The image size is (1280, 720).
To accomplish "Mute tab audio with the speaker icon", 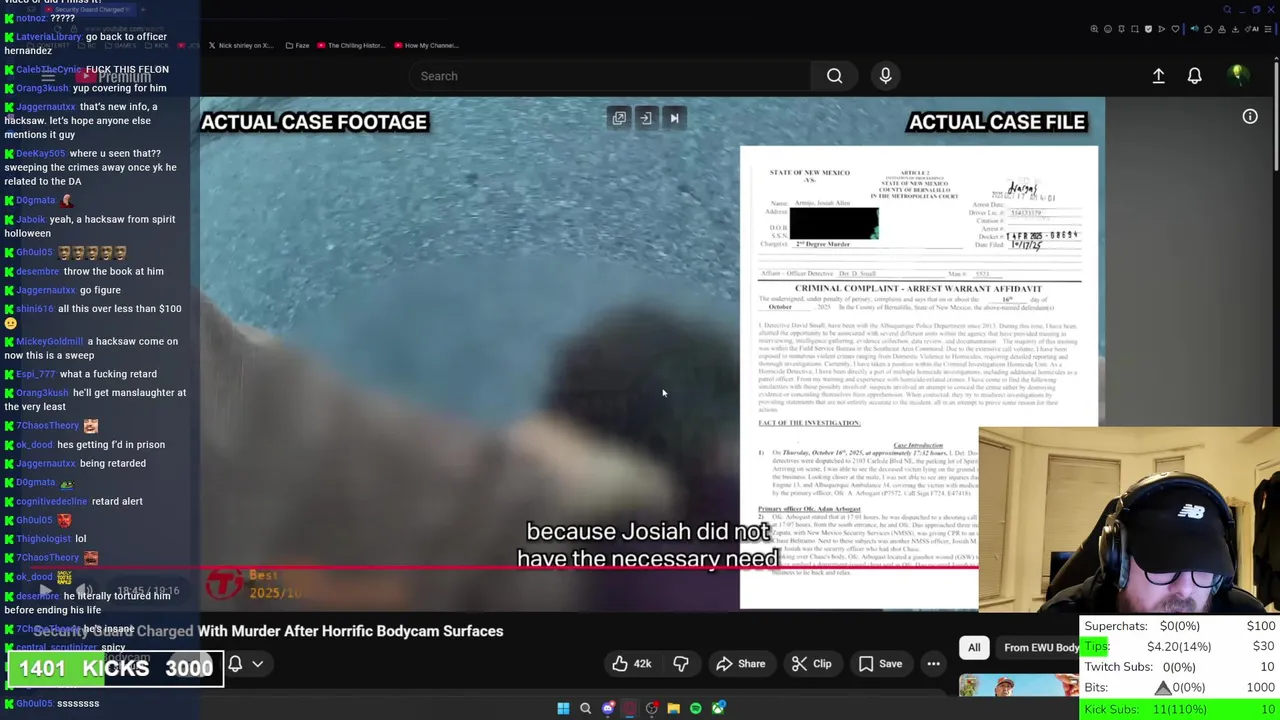I will point(1194,29).
